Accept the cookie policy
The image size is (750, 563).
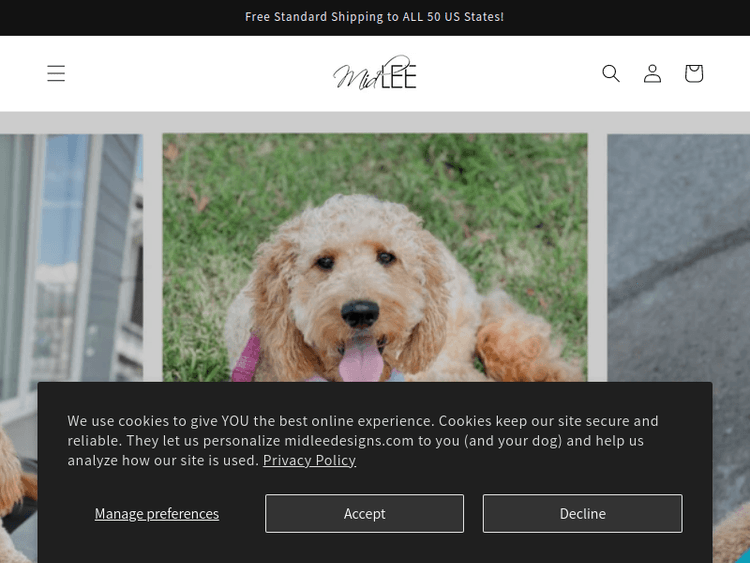(364, 513)
